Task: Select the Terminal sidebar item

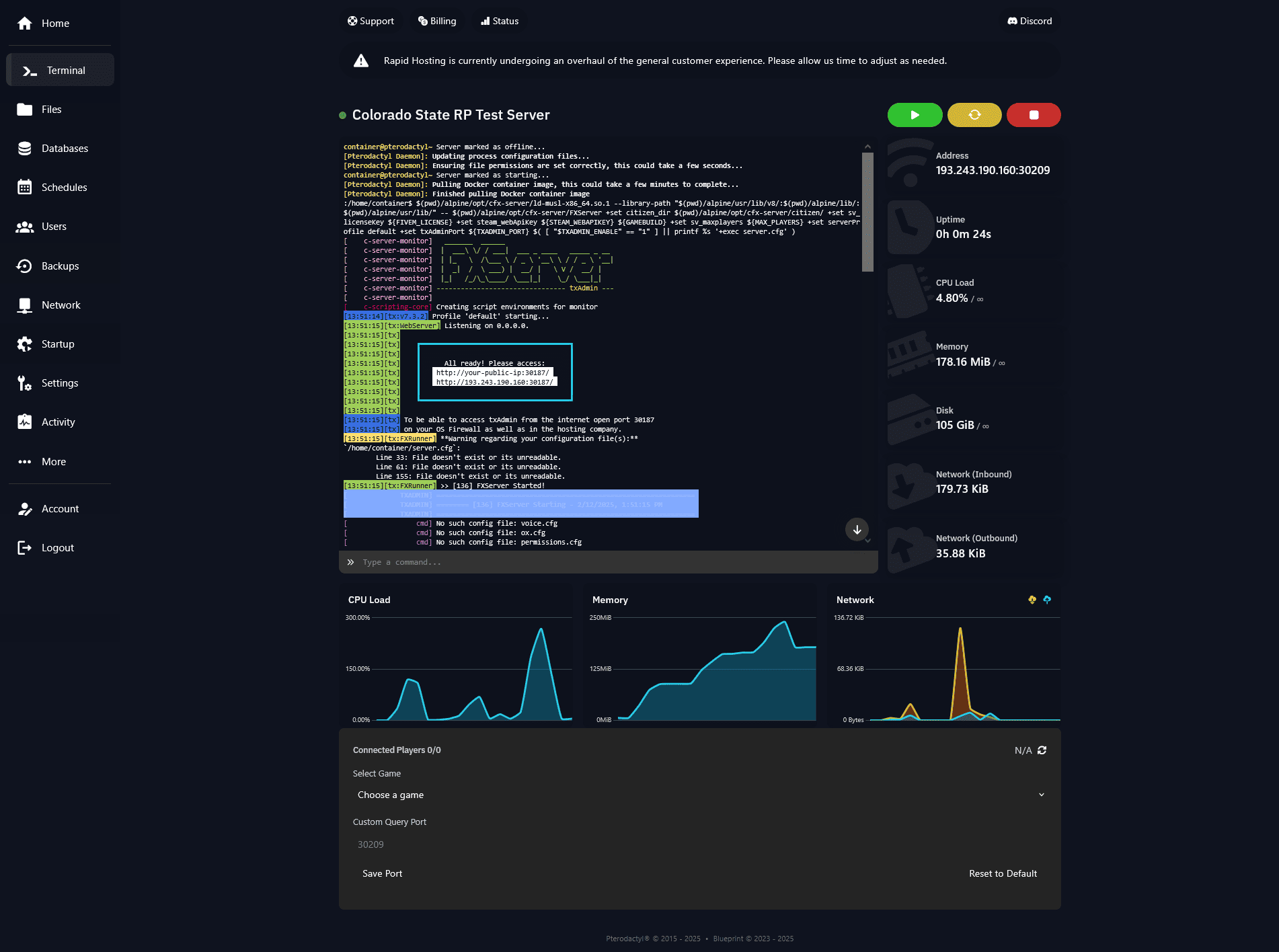Action: coord(60,71)
